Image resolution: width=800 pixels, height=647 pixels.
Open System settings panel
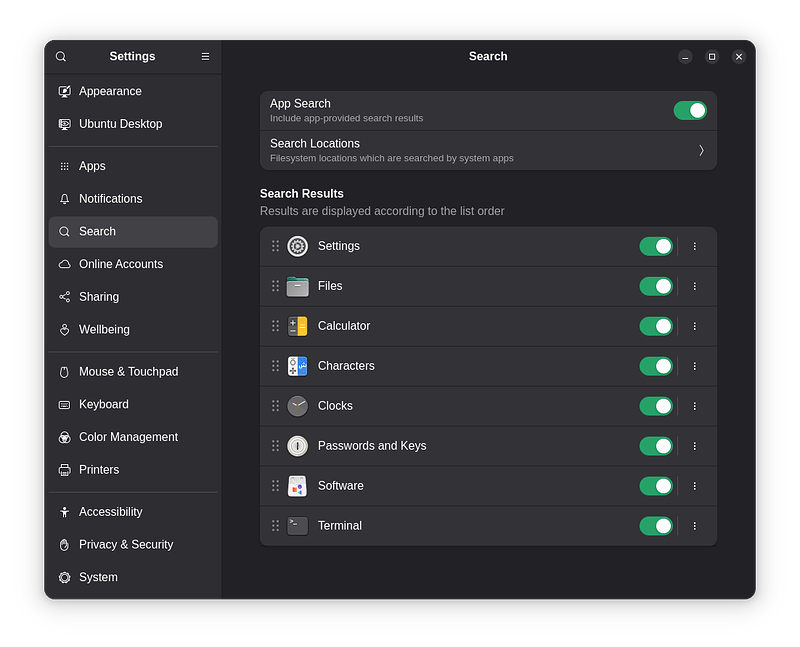(x=133, y=578)
